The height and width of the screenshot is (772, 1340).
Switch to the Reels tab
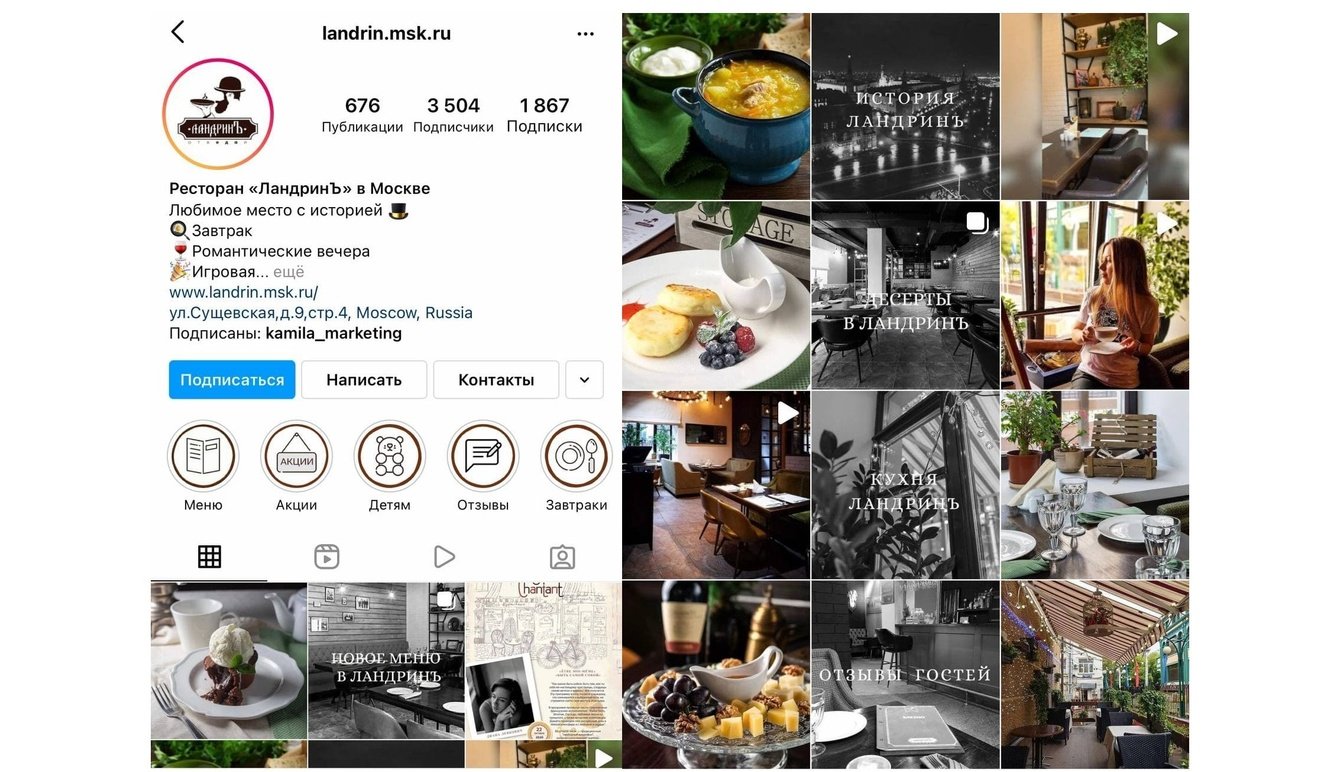tap(327, 557)
